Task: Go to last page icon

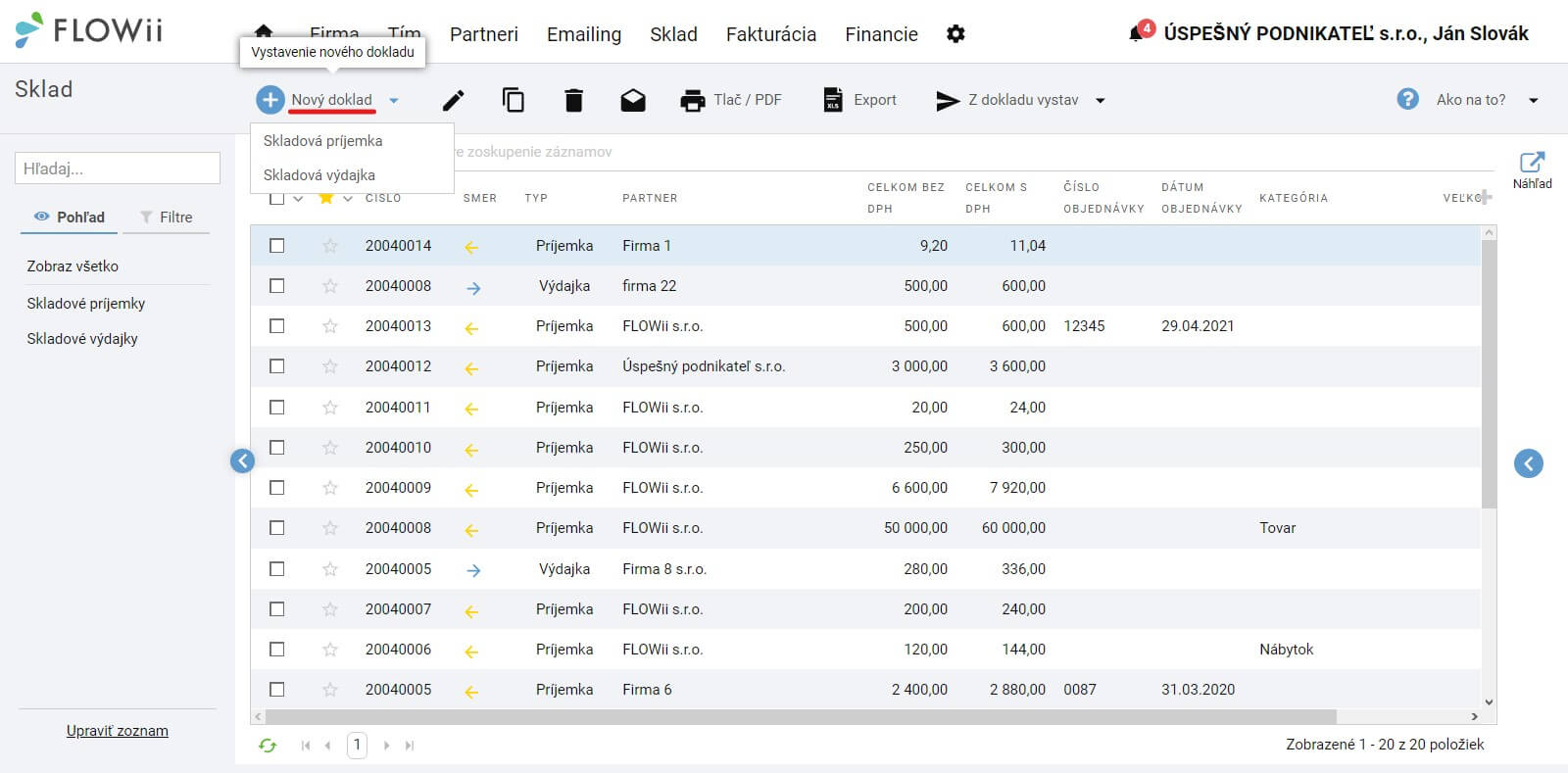Action: [410, 746]
